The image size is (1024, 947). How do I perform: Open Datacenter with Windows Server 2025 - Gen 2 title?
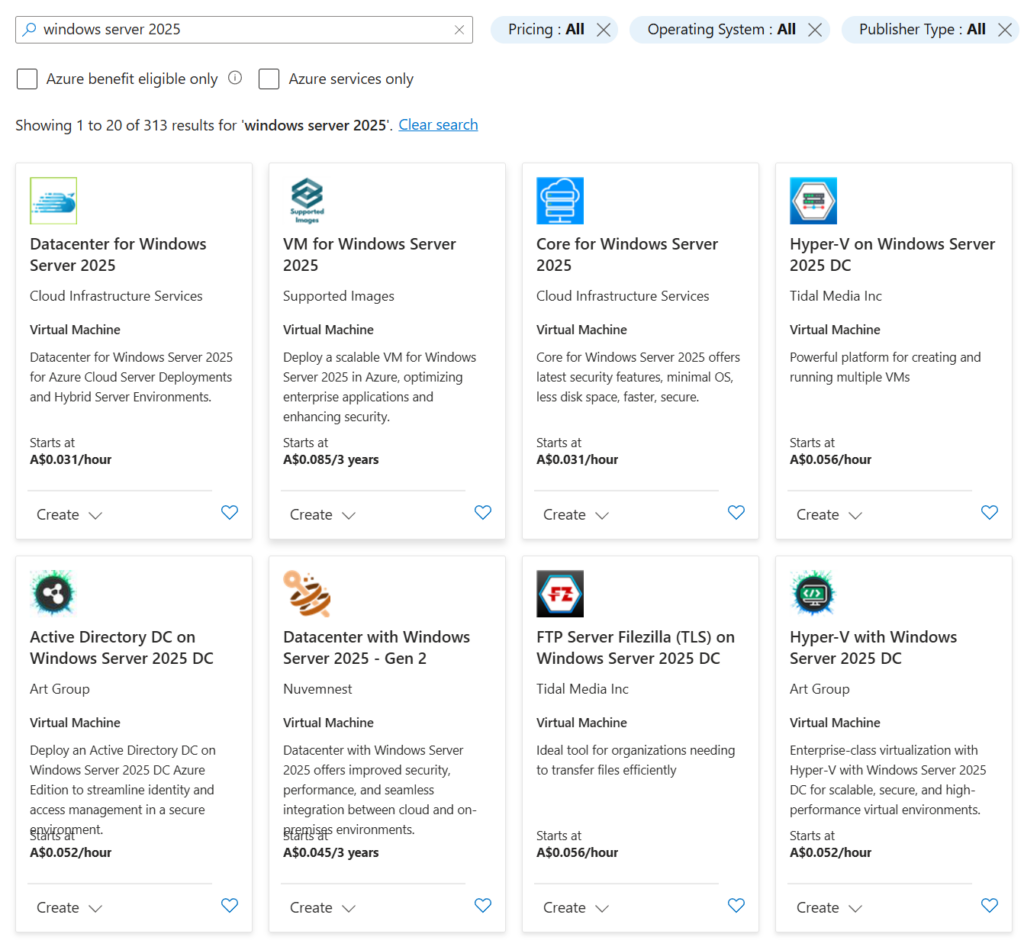[x=377, y=648]
